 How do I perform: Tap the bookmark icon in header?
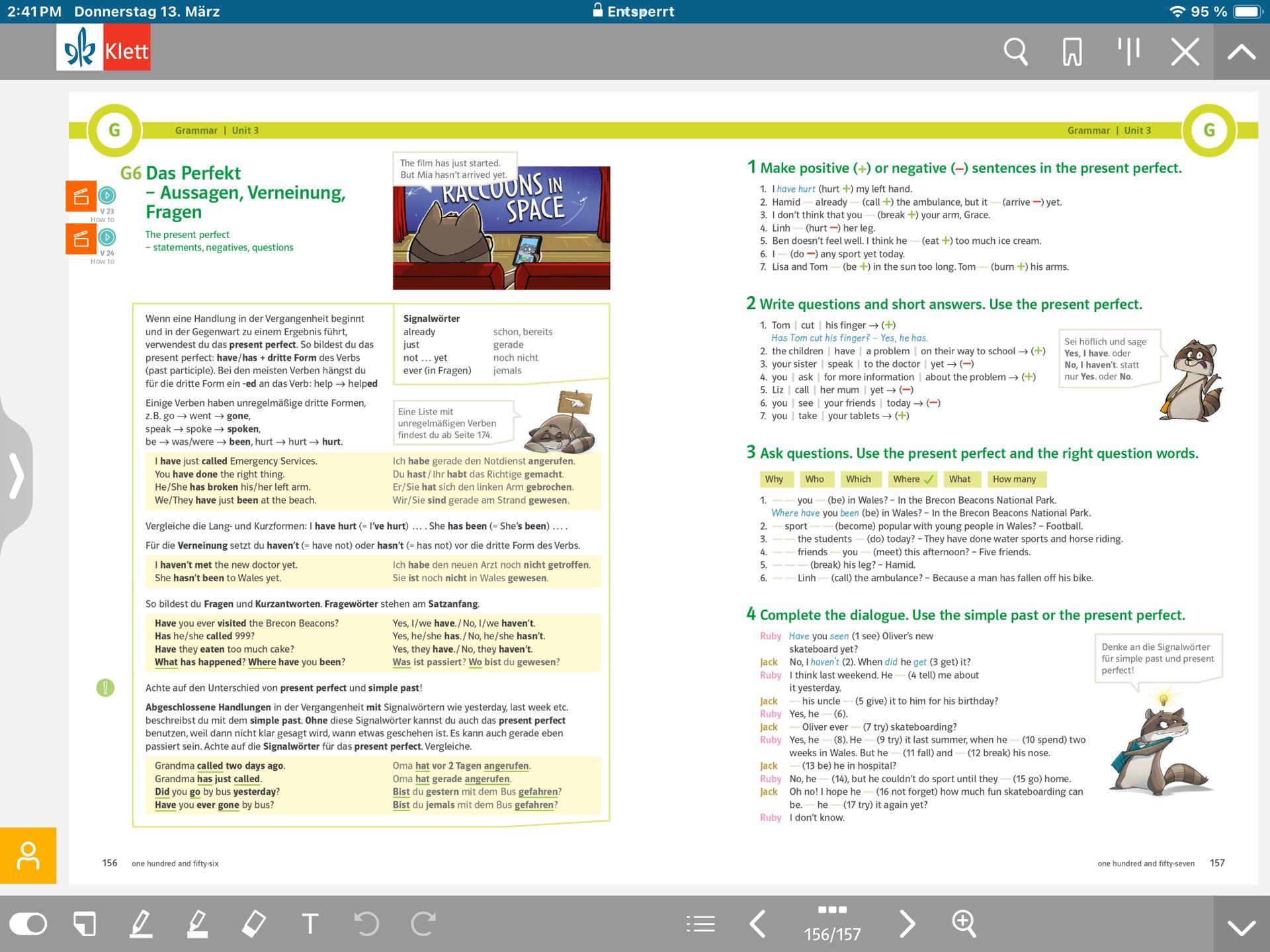click(1072, 52)
